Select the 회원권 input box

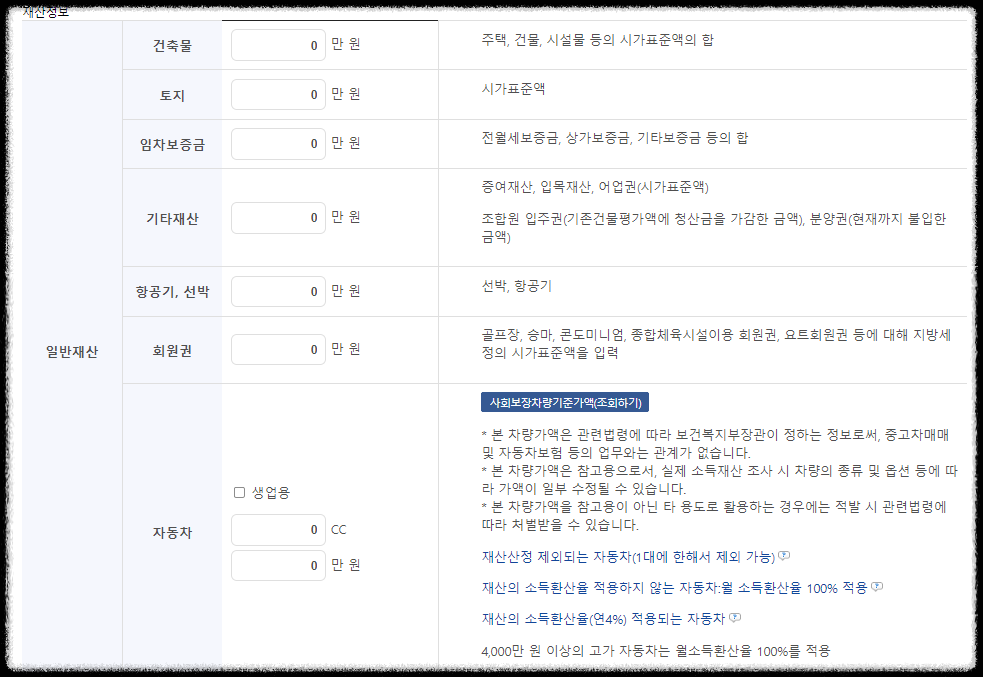278,348
